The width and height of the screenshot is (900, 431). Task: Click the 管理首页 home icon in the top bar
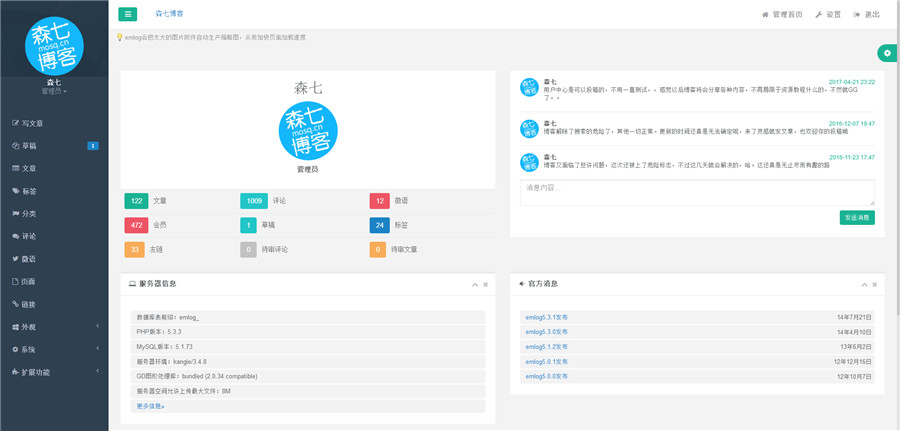tap(765, 14)
